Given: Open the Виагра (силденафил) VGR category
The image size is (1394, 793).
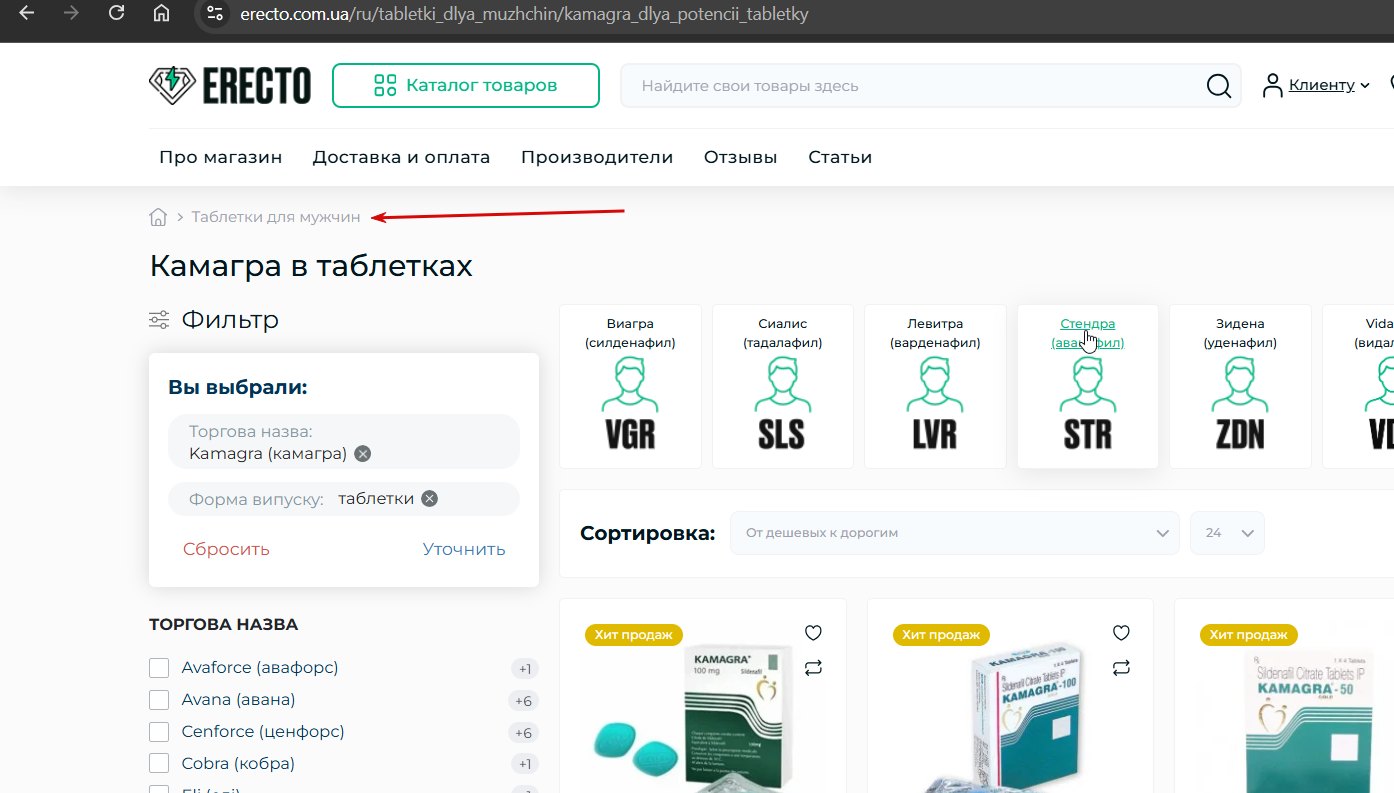Looking at the screenshot, I should click(x=630, y=386).
